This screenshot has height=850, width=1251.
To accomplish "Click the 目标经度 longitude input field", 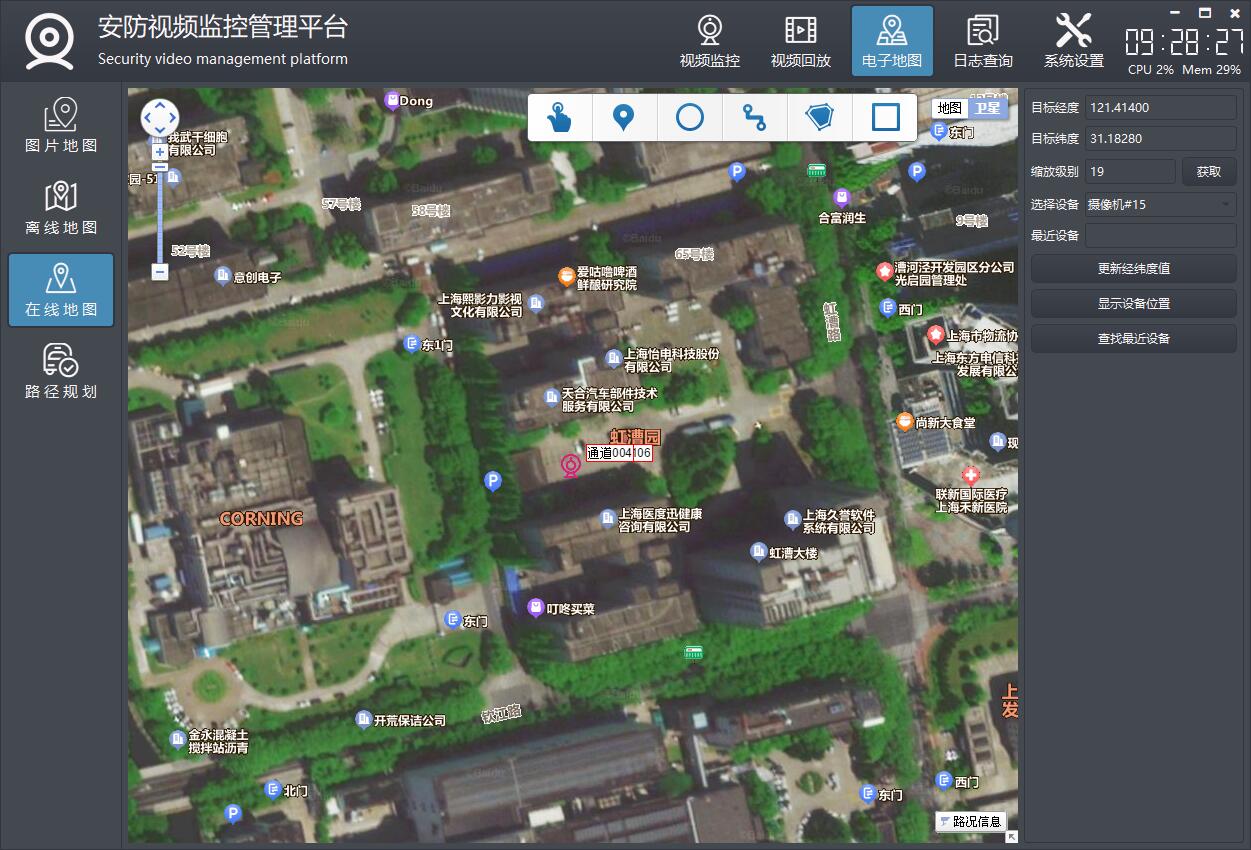I will pos(1160,108).
